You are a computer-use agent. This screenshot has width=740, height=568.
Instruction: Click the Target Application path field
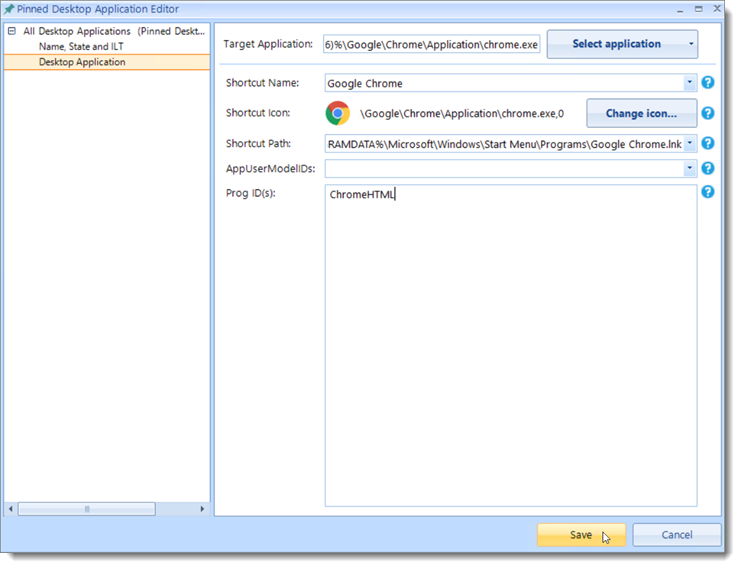(x=431, y=44)
